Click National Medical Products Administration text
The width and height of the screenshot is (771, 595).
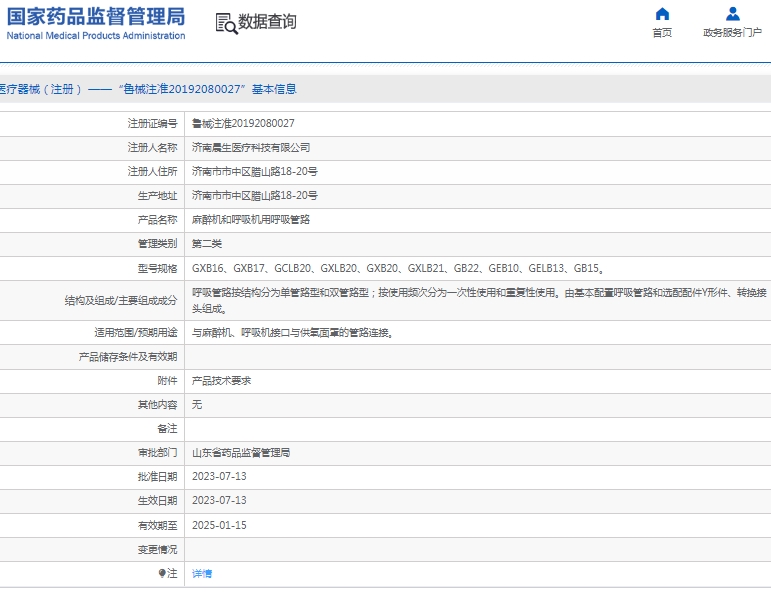click(96, 35)
